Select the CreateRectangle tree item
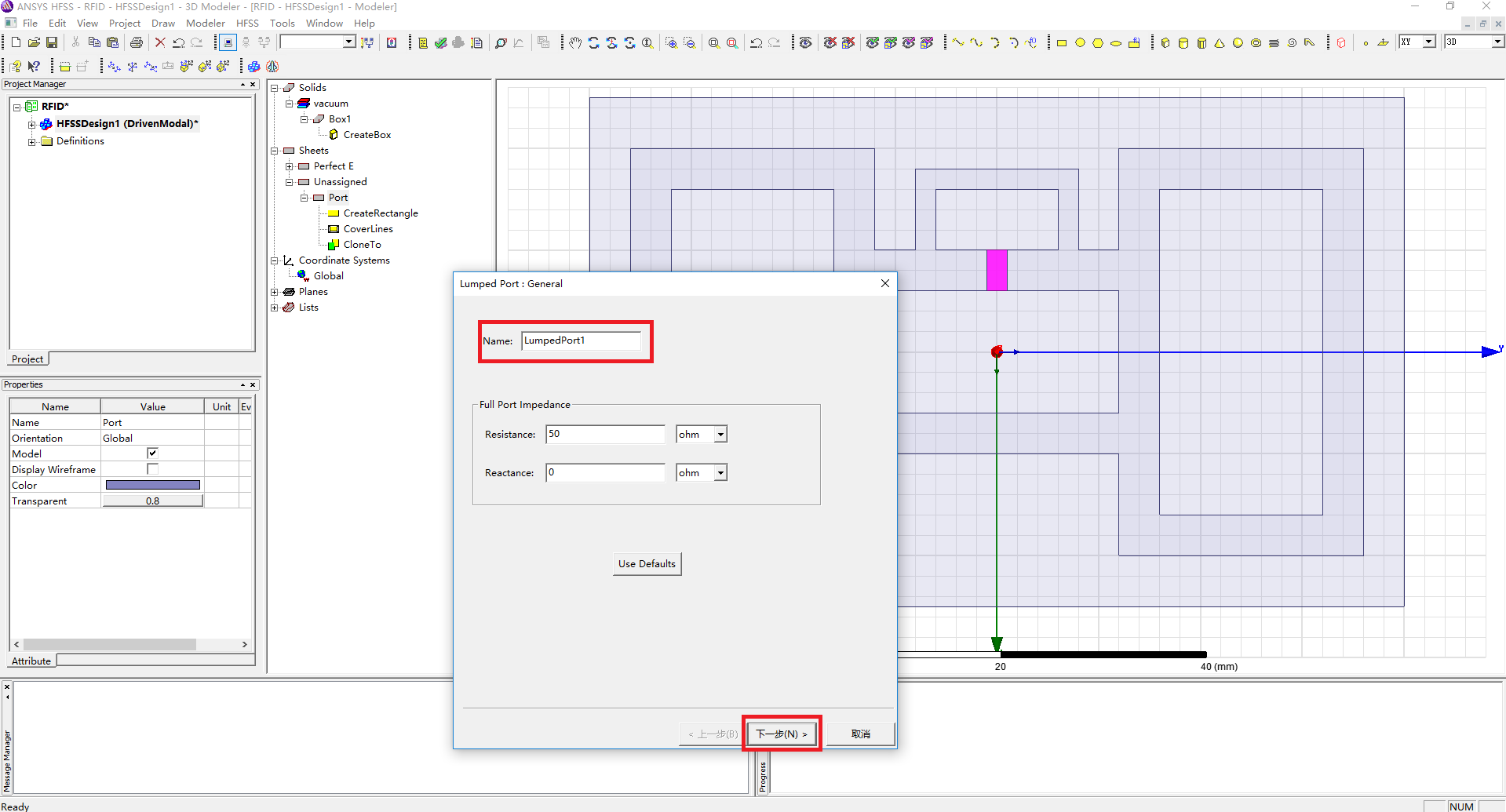1506x812 pixels. pos(381,213)
